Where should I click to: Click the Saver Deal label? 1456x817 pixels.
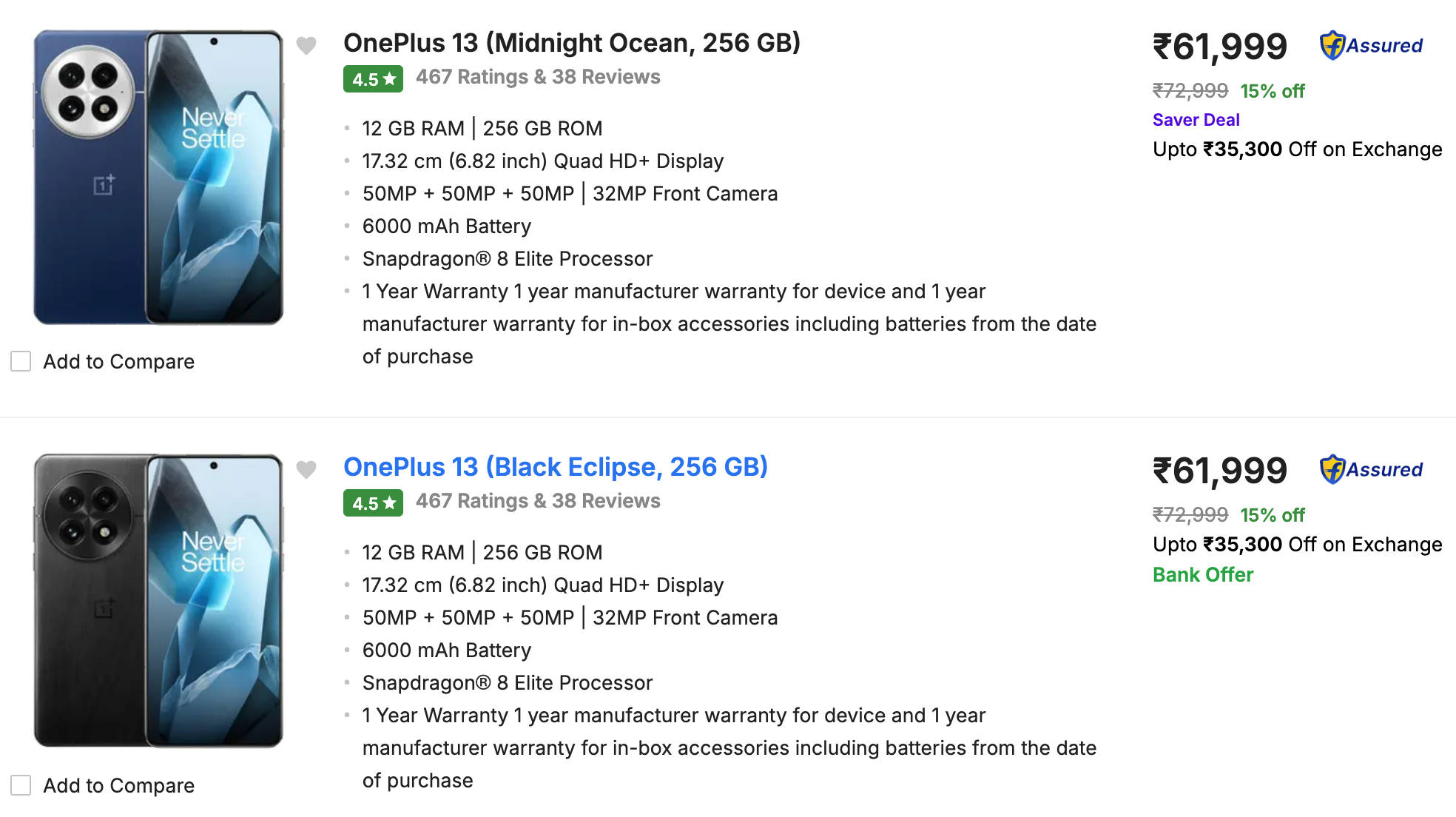(1196, 120)
